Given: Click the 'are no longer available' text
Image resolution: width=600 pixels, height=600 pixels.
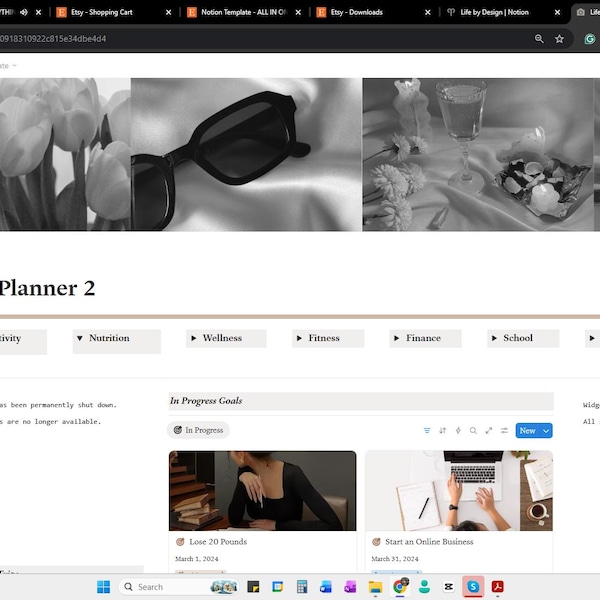Looking at the screenshot, I should (x=54, y=422).
